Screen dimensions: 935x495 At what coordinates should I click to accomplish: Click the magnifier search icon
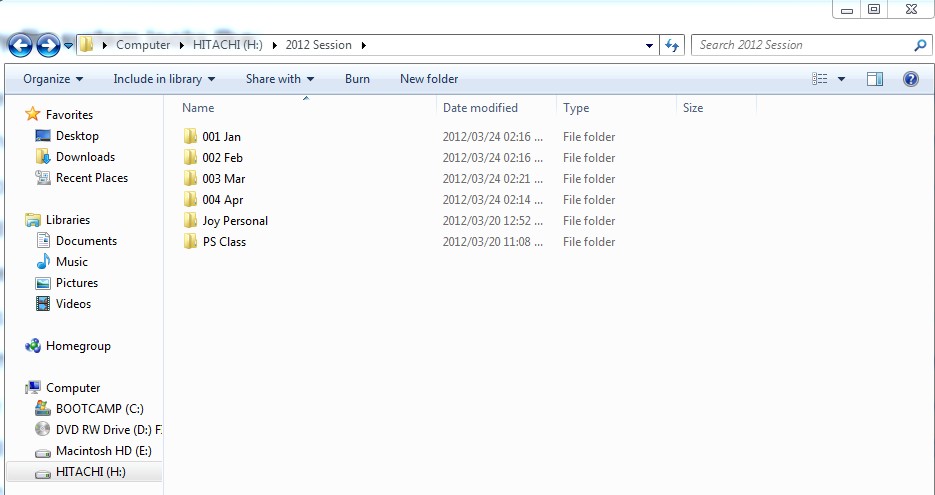(921, 45)
